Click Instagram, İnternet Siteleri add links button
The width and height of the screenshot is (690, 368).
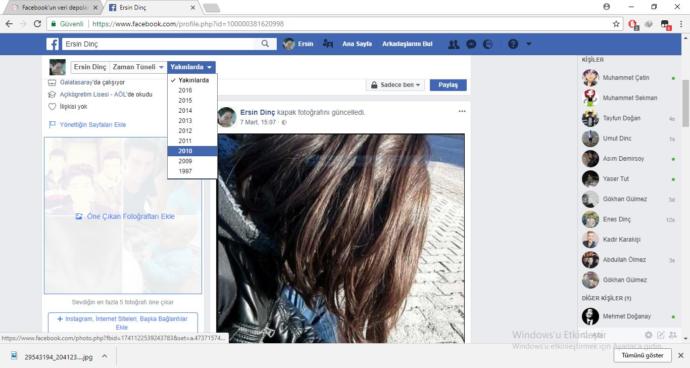123,323
